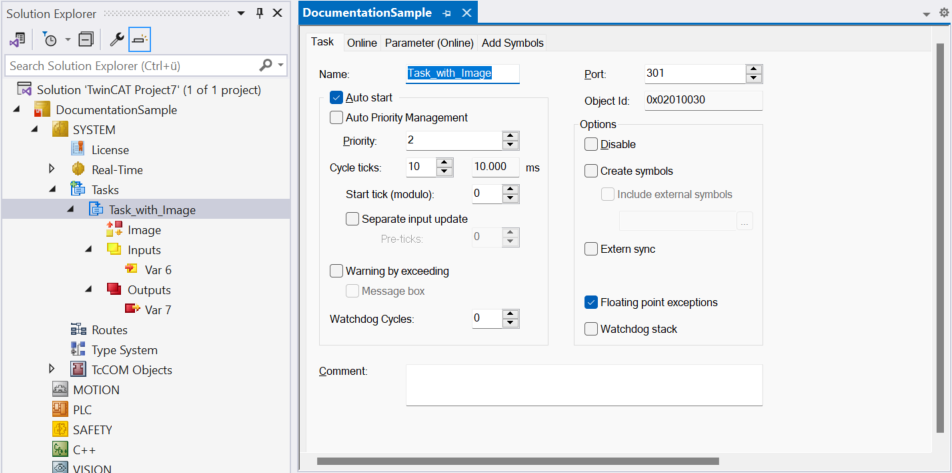Collapse the Tasks node

click(52, 189)
